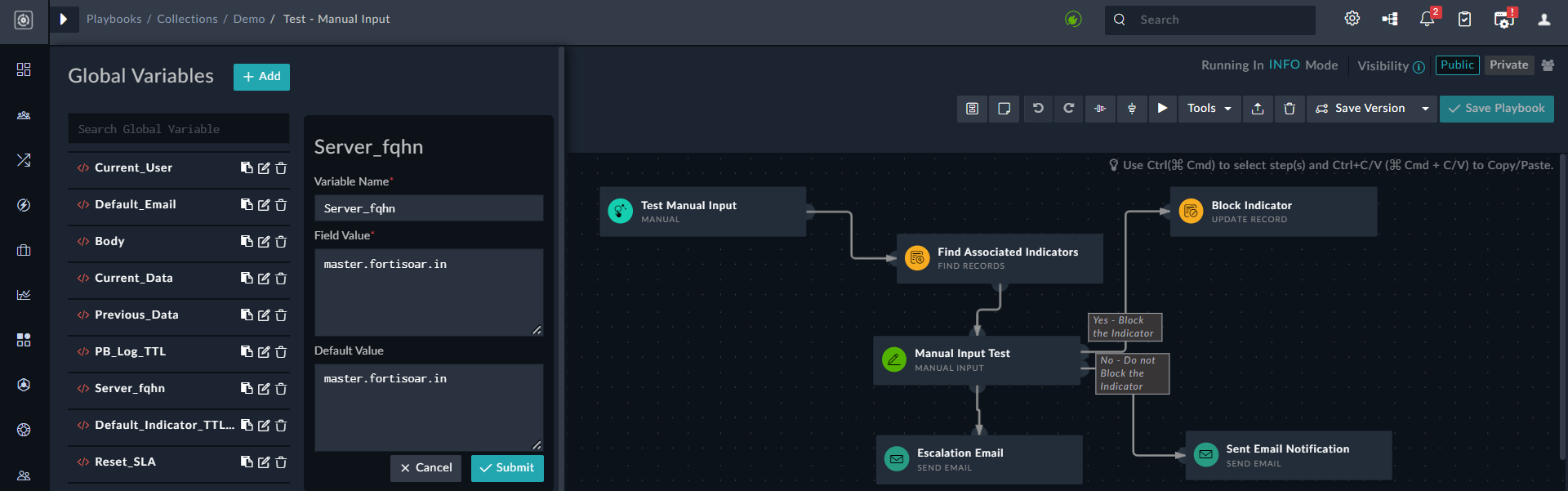Click Save Version button

point(1361,108)
